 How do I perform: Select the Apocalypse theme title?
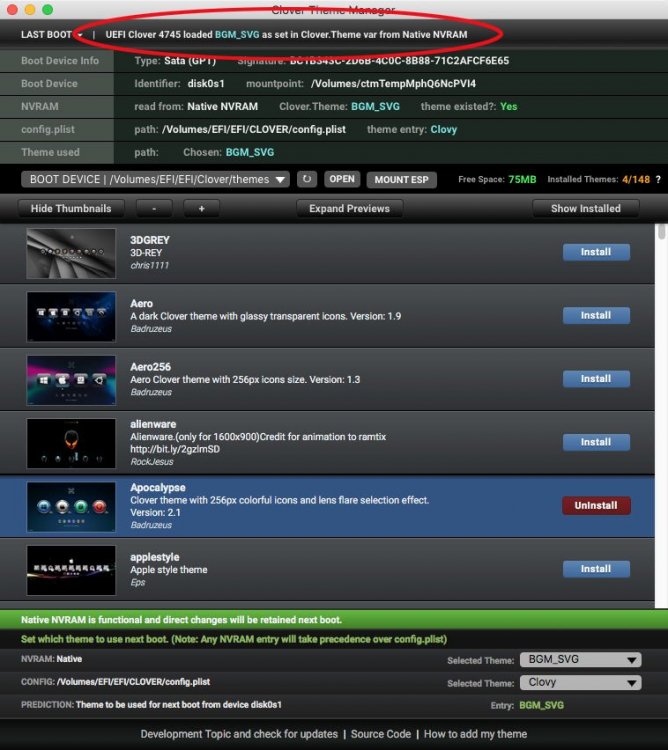point(158,487)
